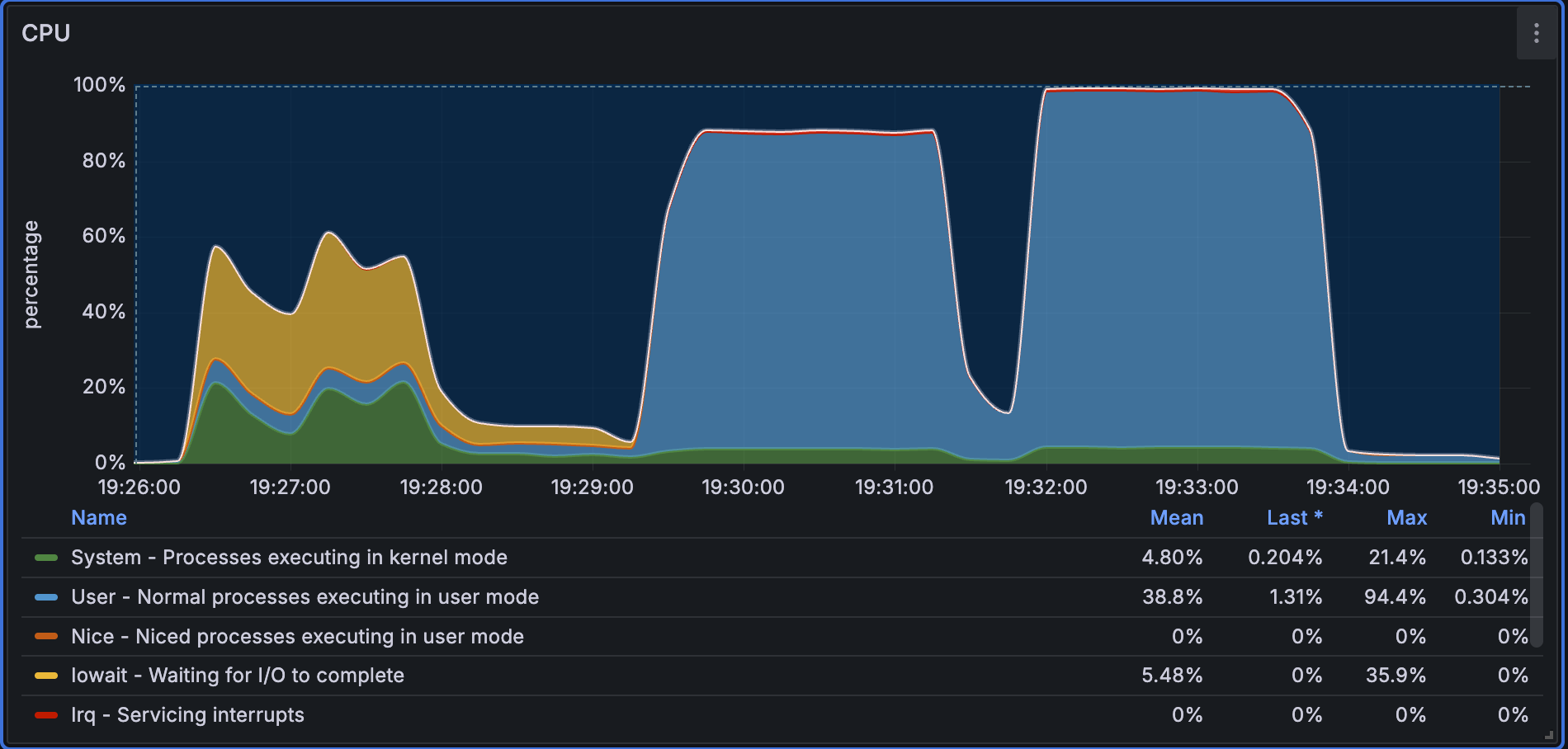Open the CPU panel title menu

(46, 34)
